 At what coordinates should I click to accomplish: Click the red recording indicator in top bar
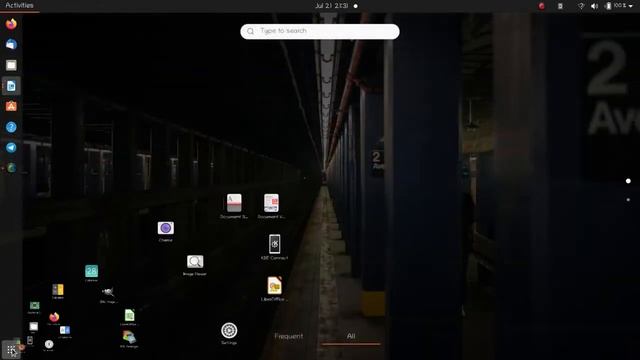pyautogui.click(x=541, y=6)
